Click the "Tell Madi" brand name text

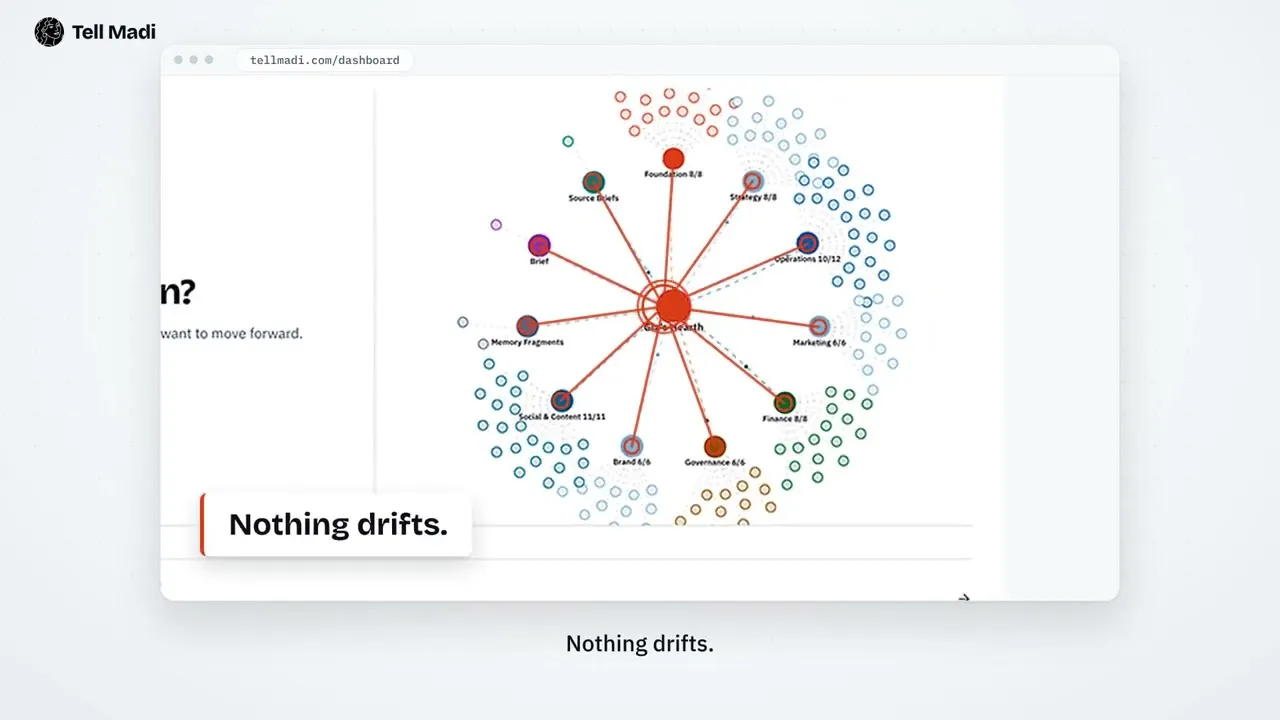114,32
